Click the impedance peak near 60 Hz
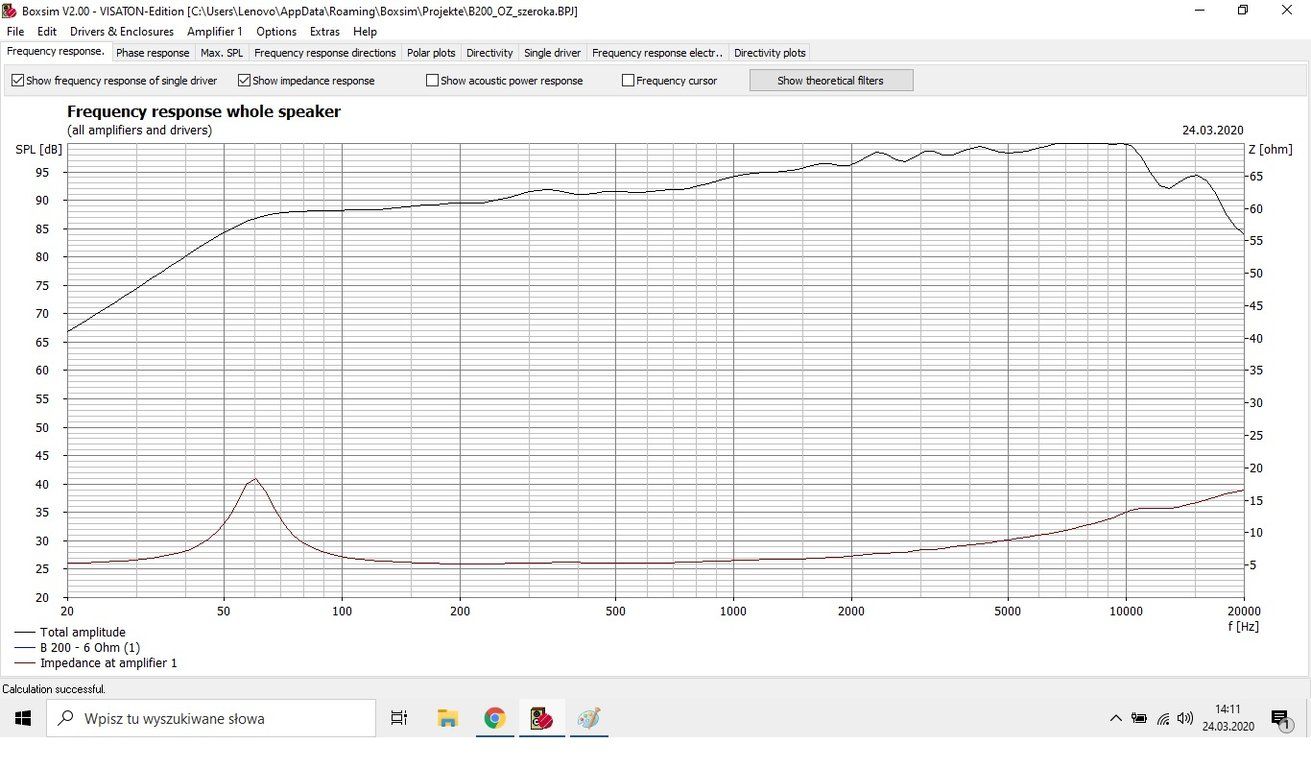 coord(255,479)
